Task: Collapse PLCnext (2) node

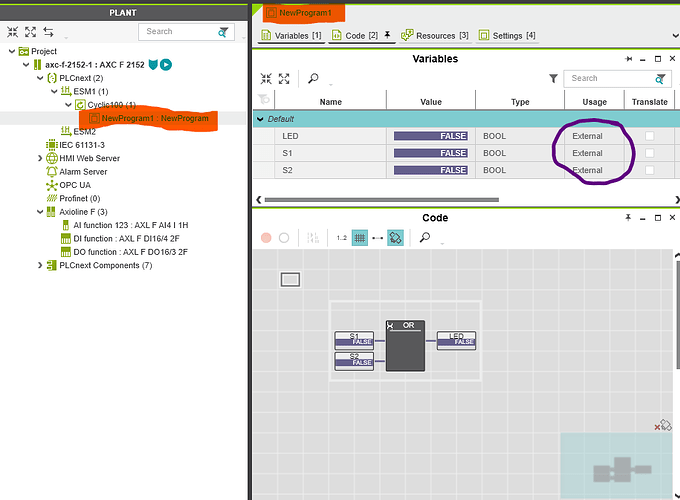Action: pyautogui.click(x=40, y=78)
